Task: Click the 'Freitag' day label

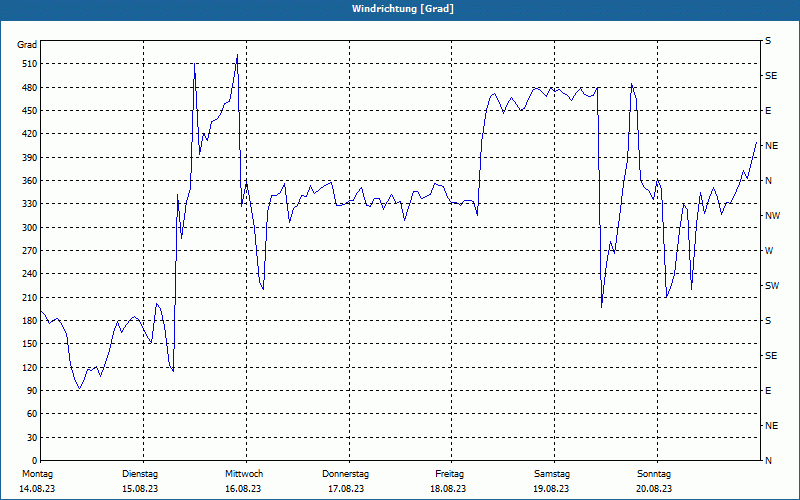Action: click(449, 474)
